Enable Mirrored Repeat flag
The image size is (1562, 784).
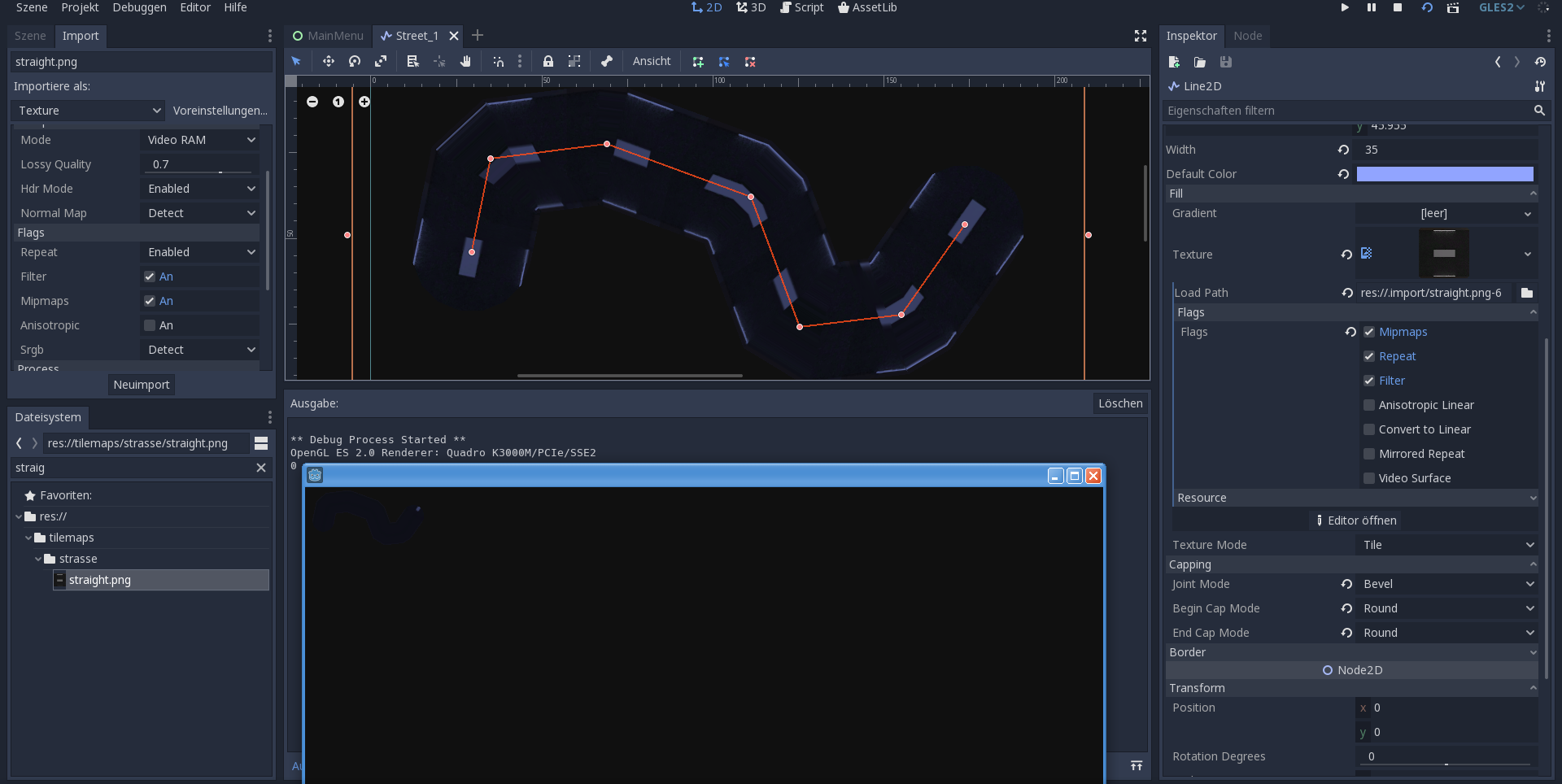1369,454
